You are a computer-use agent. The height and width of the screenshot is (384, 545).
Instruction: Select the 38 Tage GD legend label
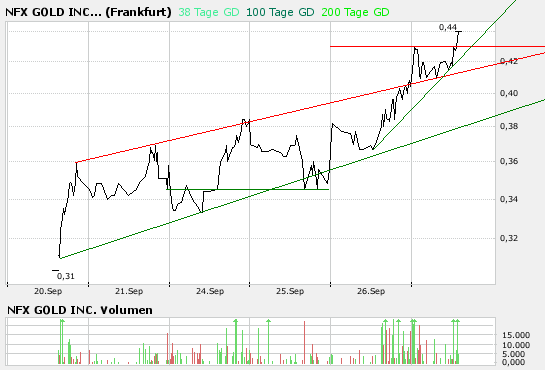209,12
